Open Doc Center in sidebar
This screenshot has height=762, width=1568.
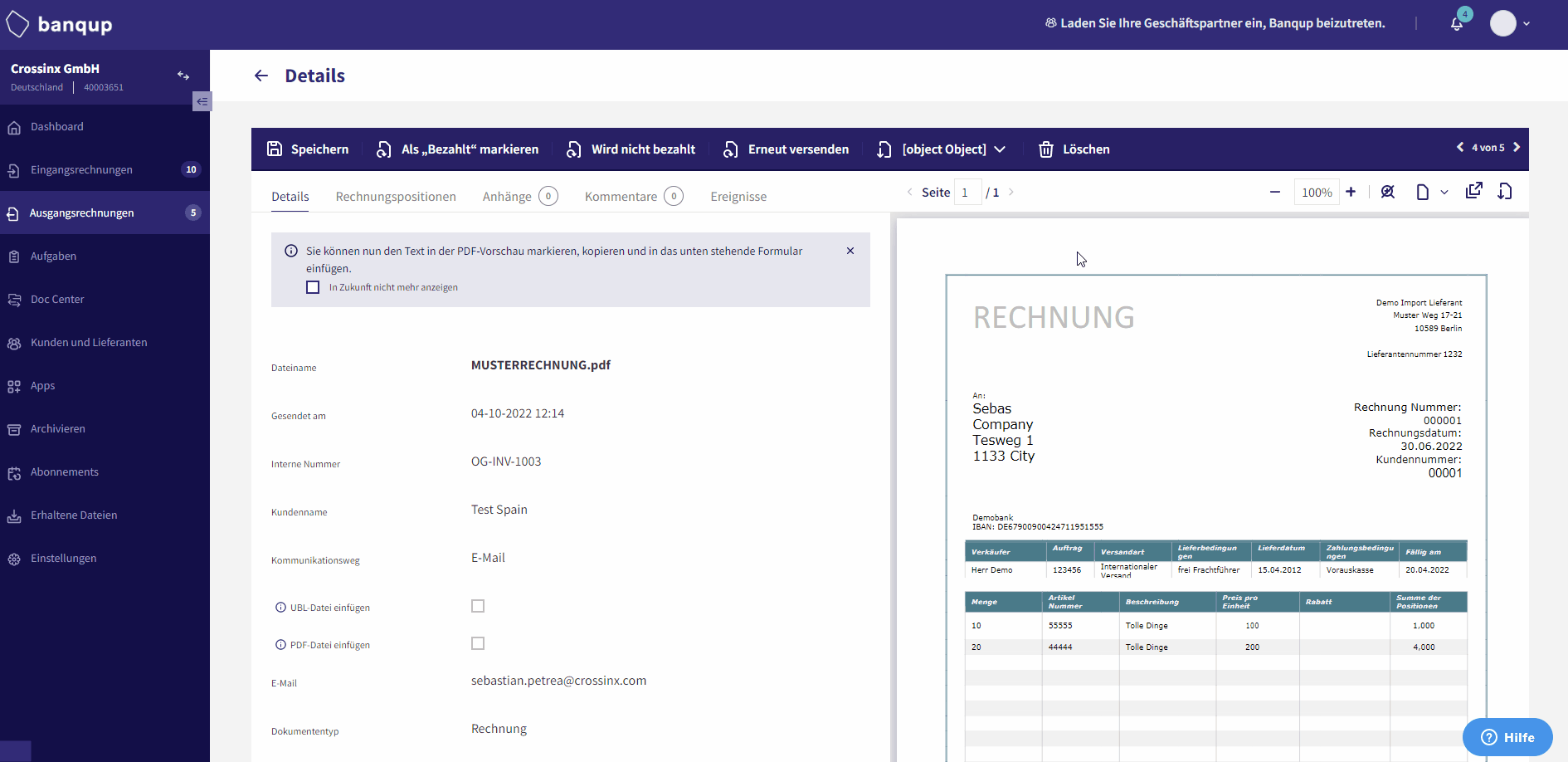pyautogui.click(x=105, y=300)
